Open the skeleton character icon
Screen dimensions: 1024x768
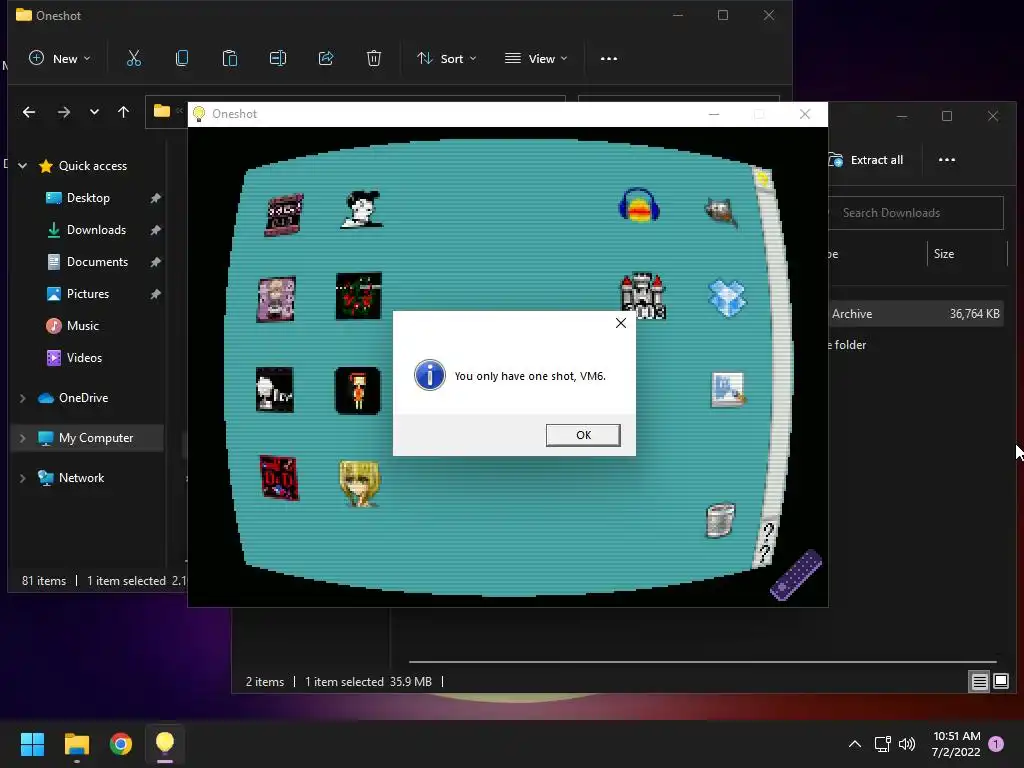(274, 390)
